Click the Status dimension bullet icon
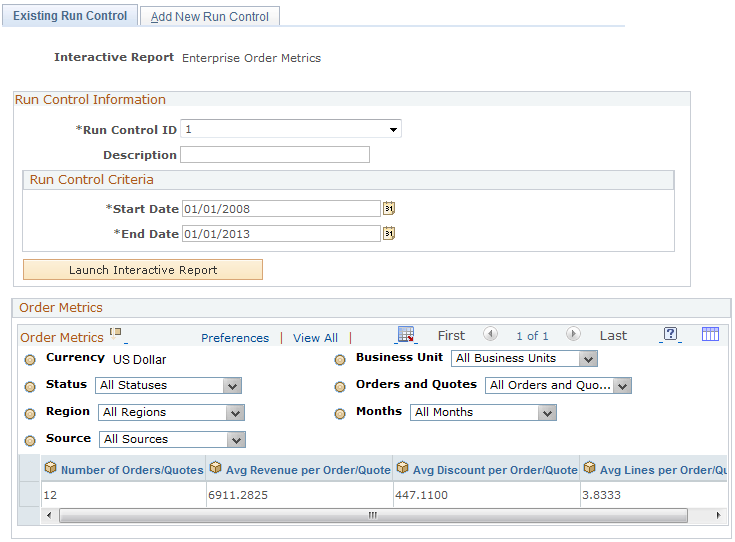This screenshot has height=542, width=735. pos(30,387)
